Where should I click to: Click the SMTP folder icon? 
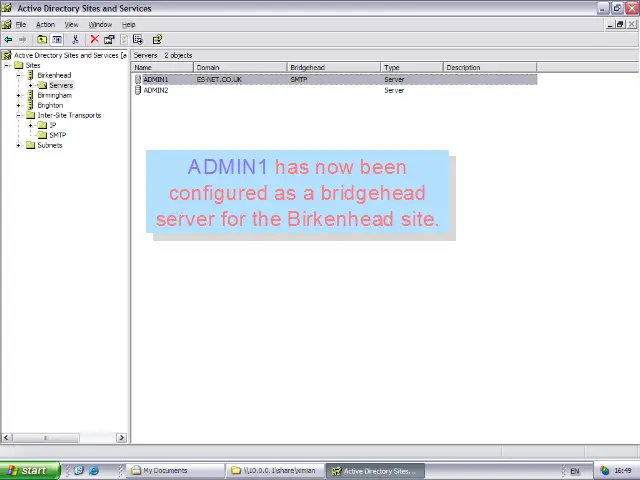point(42,135)
